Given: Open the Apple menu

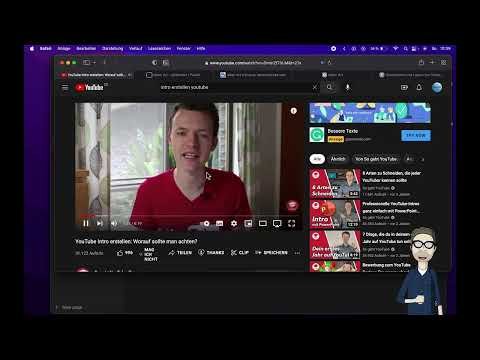Looking at the screenshot, I should point(32,49).
